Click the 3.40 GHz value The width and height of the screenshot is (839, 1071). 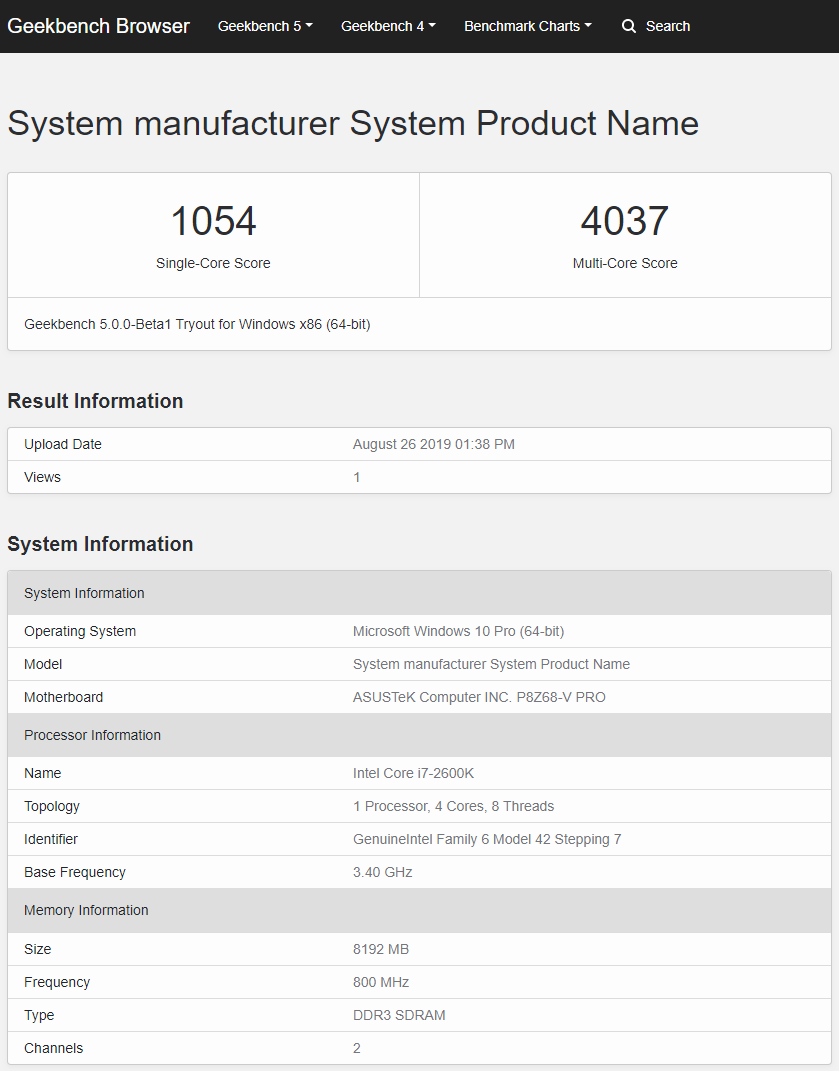pos(383,872)
